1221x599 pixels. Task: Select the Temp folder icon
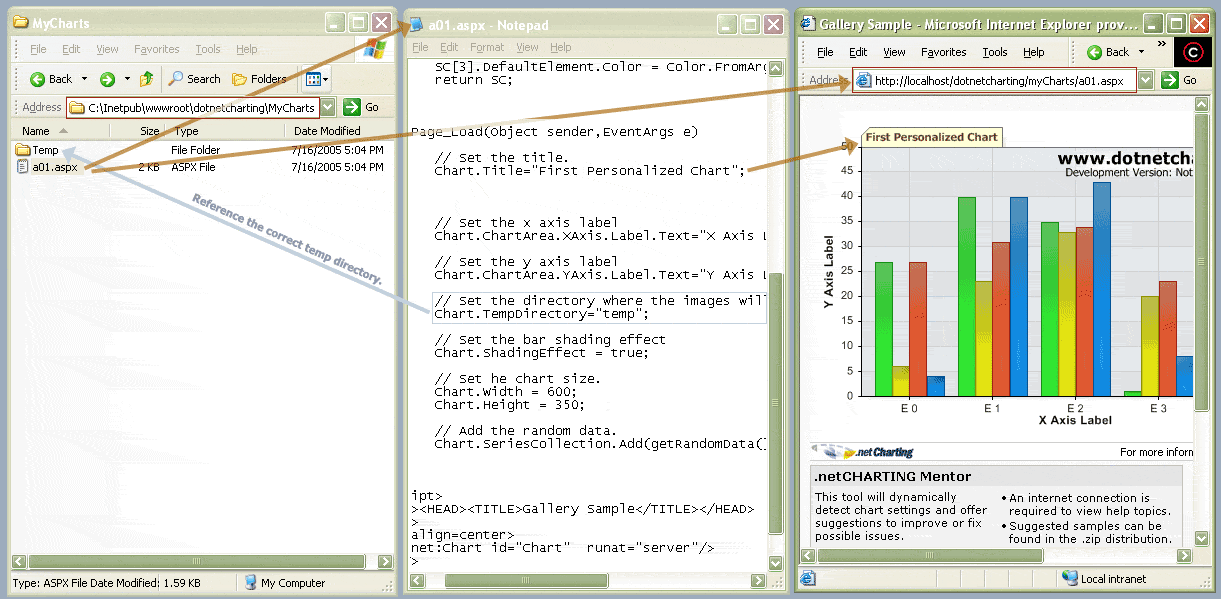pos(23,150)
